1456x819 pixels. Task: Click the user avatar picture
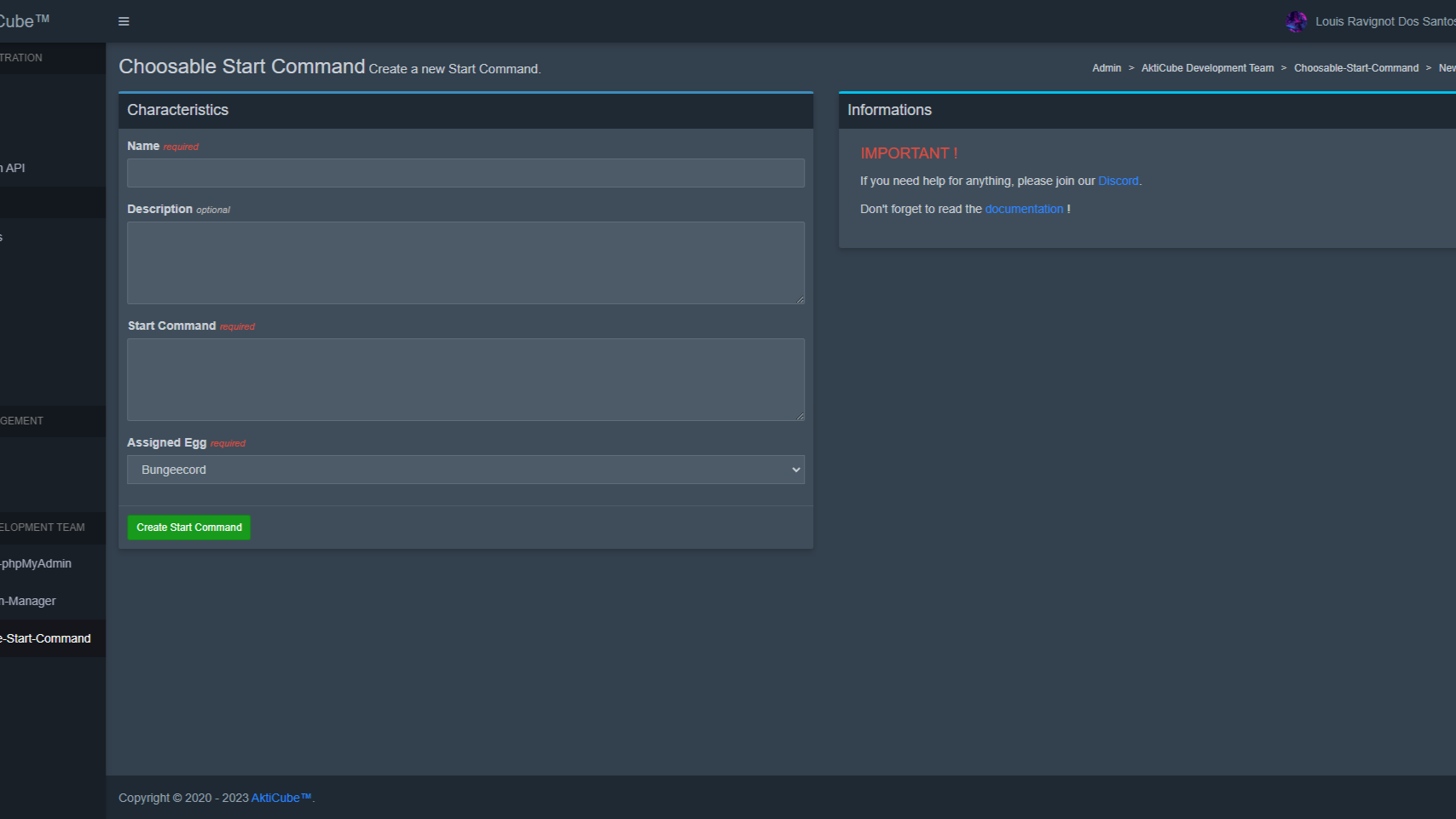tap(1296, 21)
